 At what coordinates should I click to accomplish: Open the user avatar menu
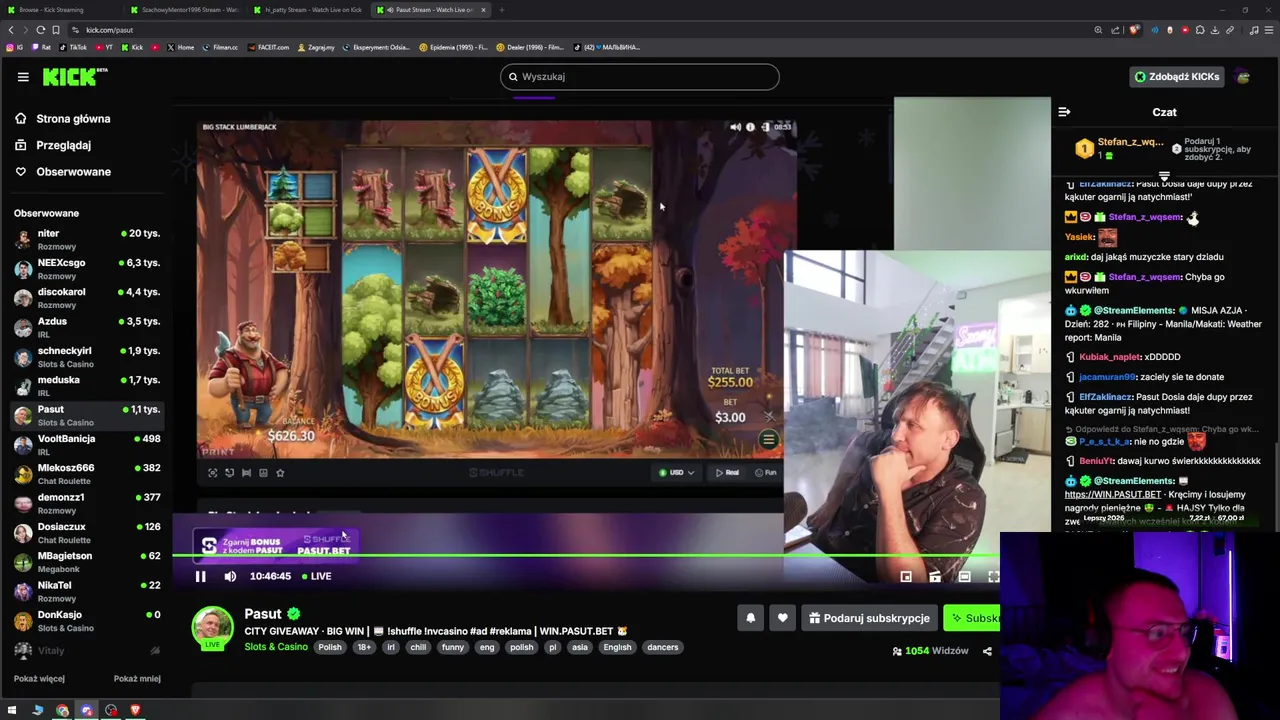pyautogui.click(x=1243, y=77)
